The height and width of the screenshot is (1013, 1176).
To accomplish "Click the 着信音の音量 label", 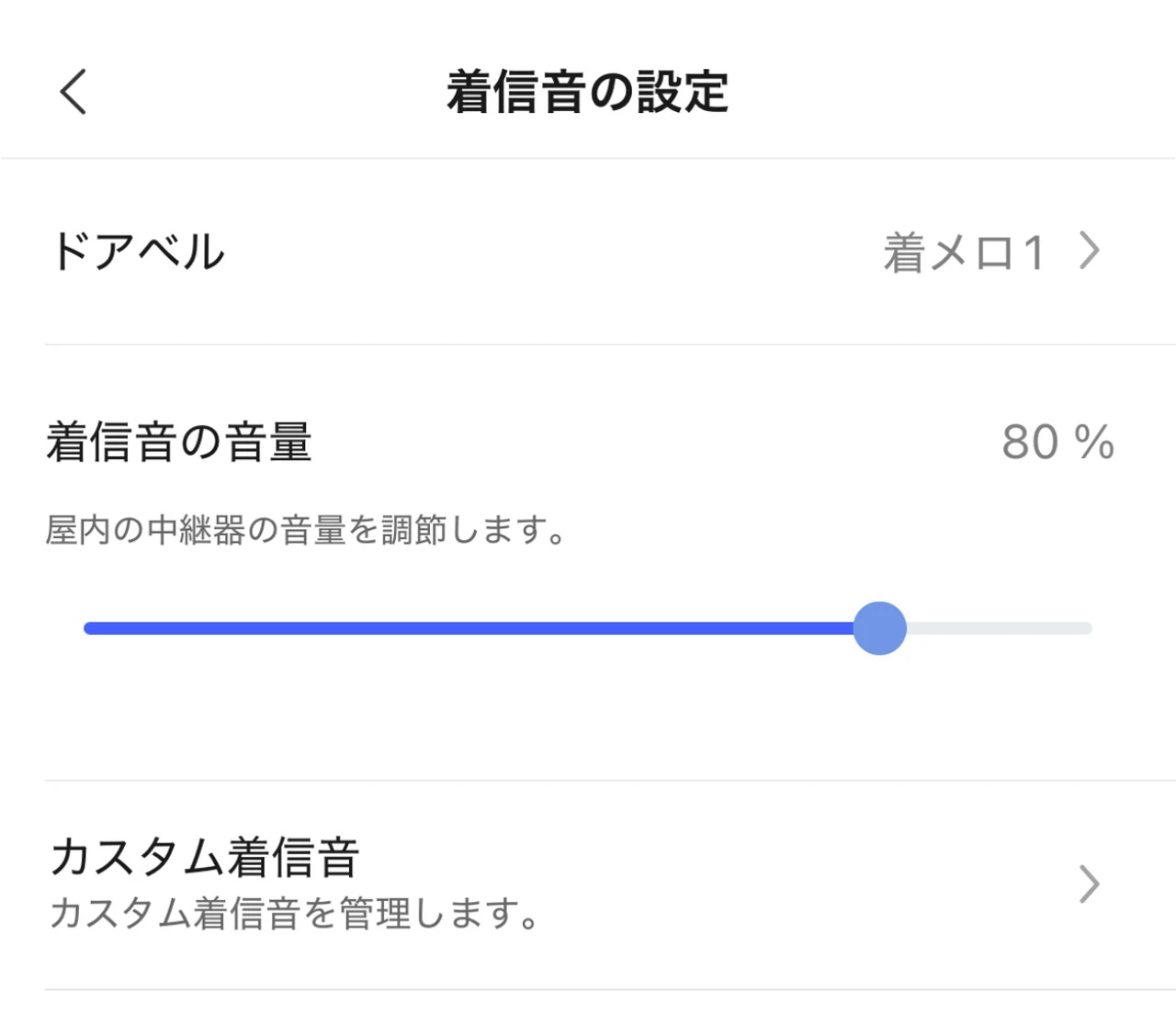I will click(179, 442).
